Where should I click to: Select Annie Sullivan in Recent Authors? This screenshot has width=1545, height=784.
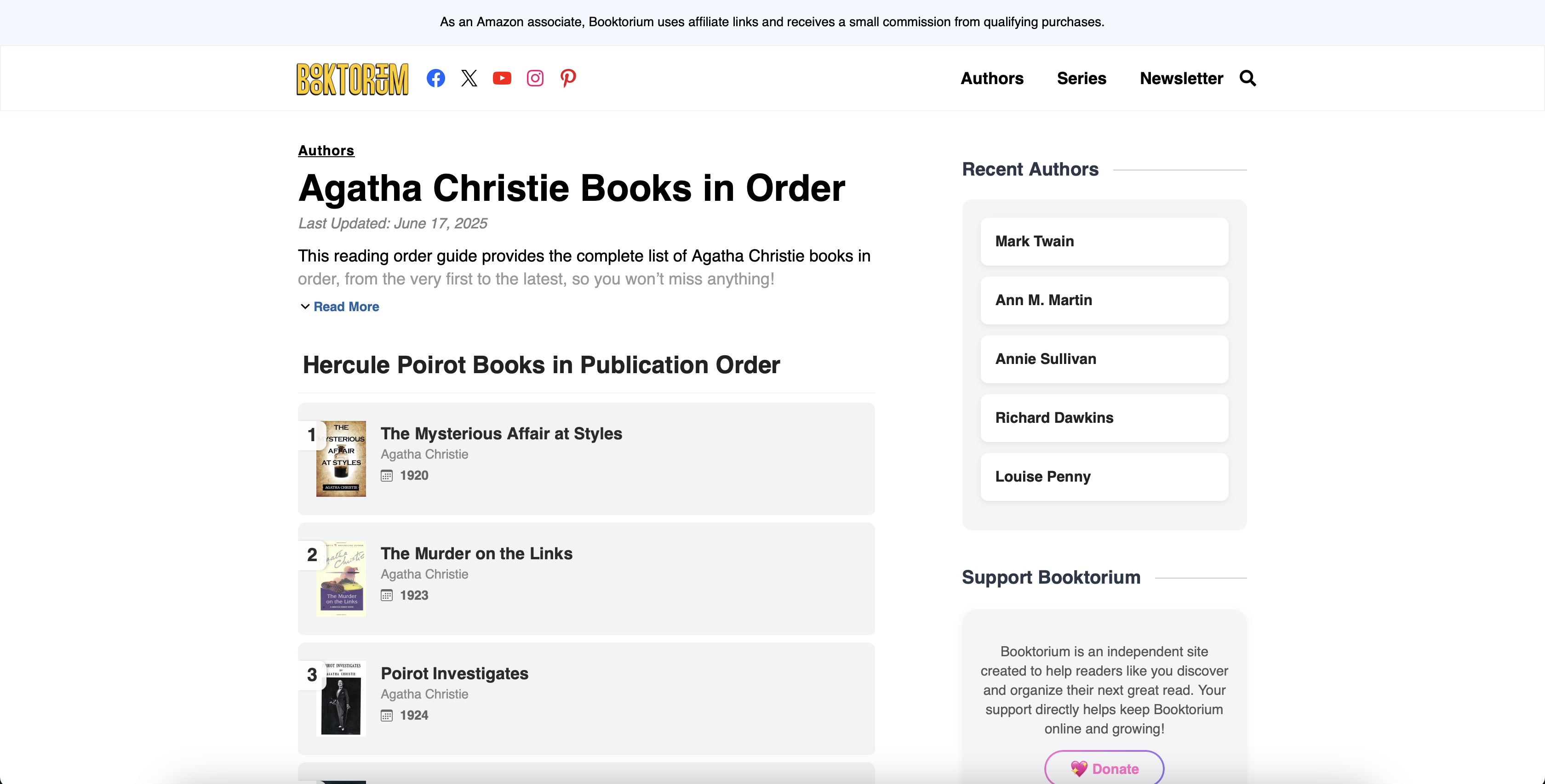point(1104,359)
